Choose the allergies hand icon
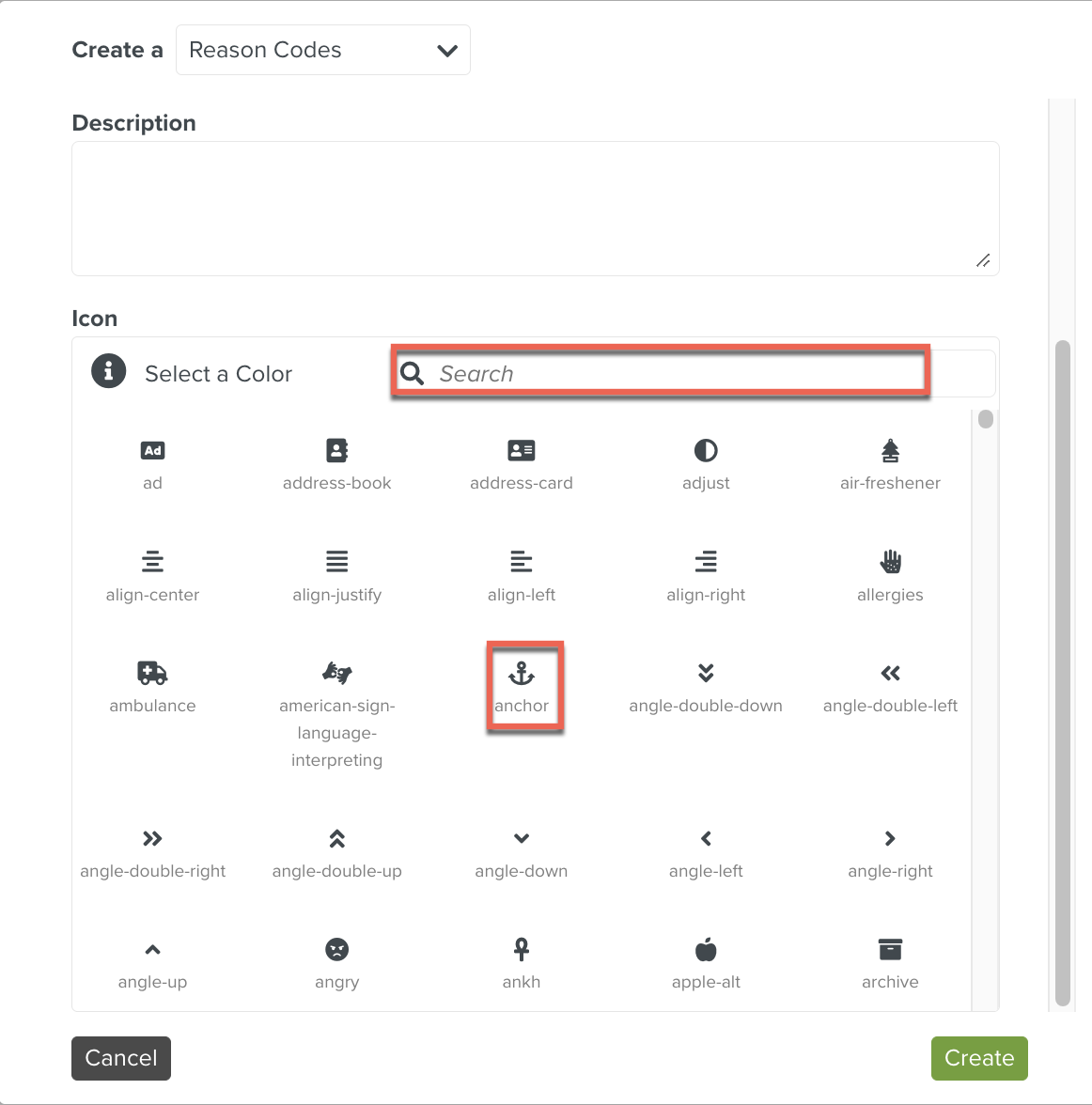This screenshot has width=1092, height=1105. point(890,563)
